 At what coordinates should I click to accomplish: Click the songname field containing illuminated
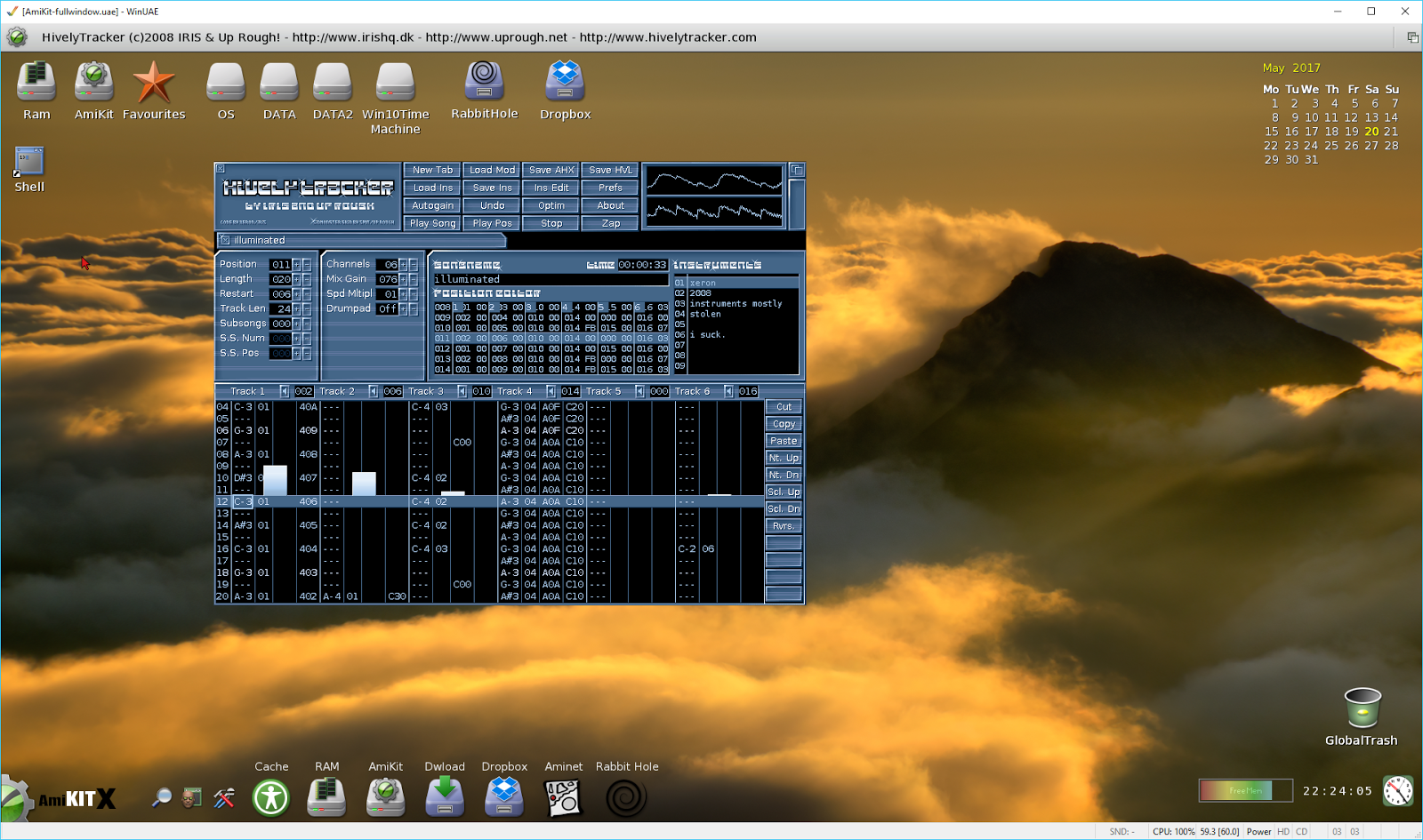click(x=551, y=279)
